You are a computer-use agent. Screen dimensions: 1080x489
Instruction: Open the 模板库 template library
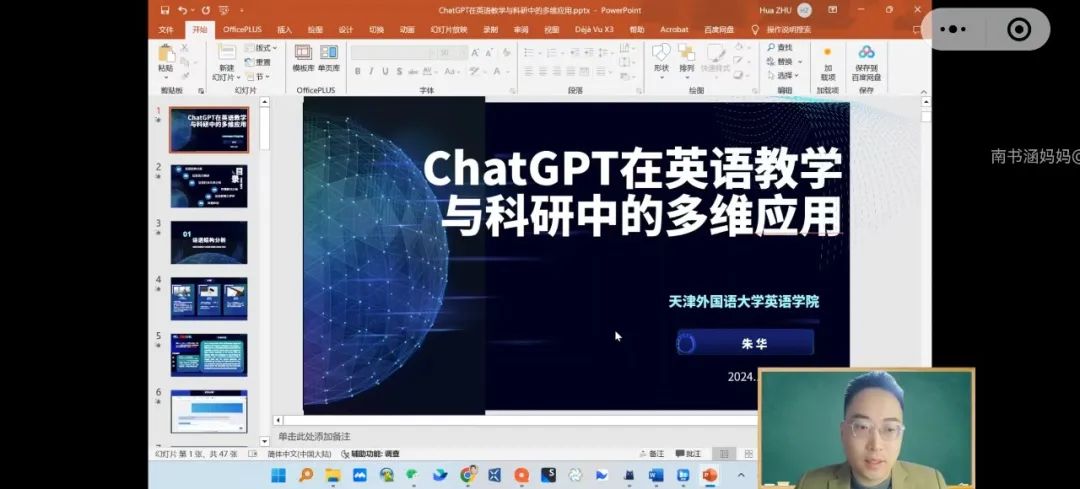303,59
